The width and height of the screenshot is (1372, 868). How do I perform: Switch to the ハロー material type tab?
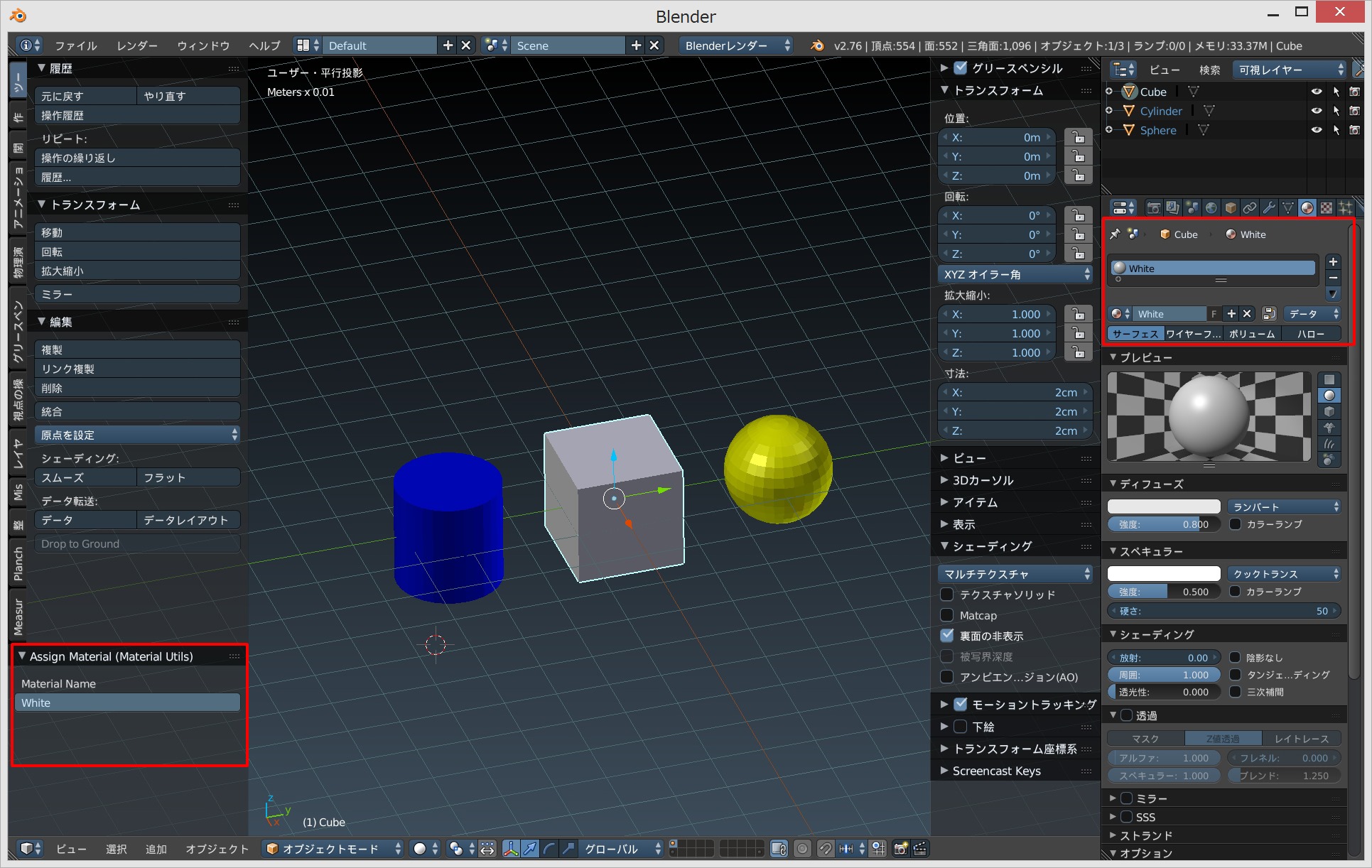click(x=1311, y=334)
